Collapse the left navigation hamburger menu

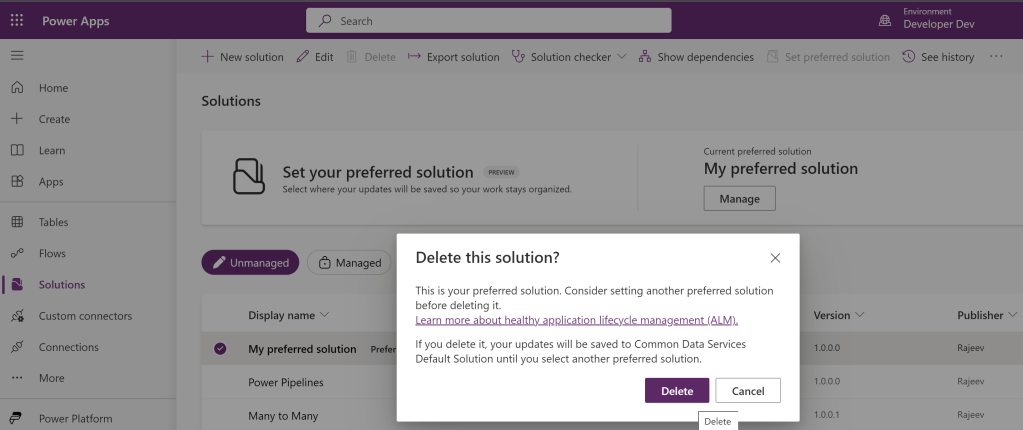click(x=17, y=56)
